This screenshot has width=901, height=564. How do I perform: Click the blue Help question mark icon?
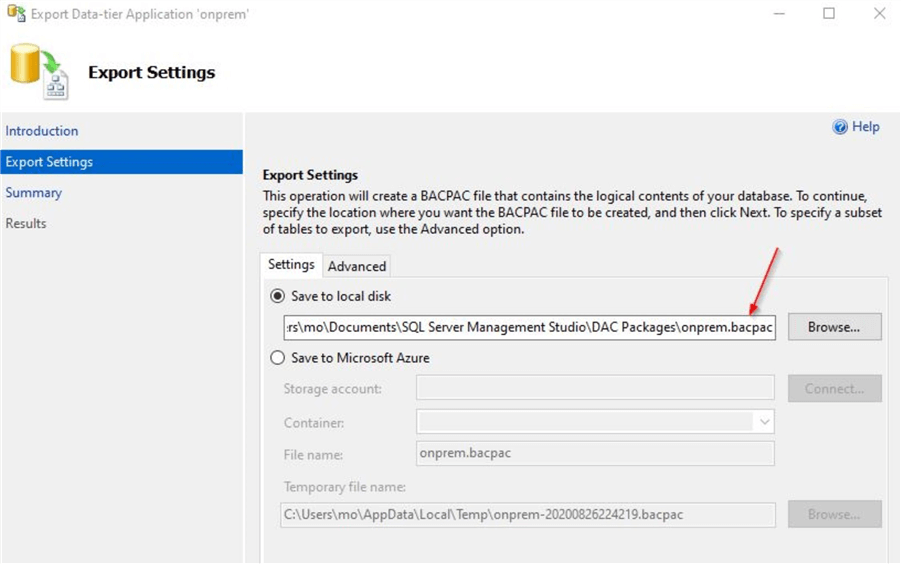click(840, 127)
